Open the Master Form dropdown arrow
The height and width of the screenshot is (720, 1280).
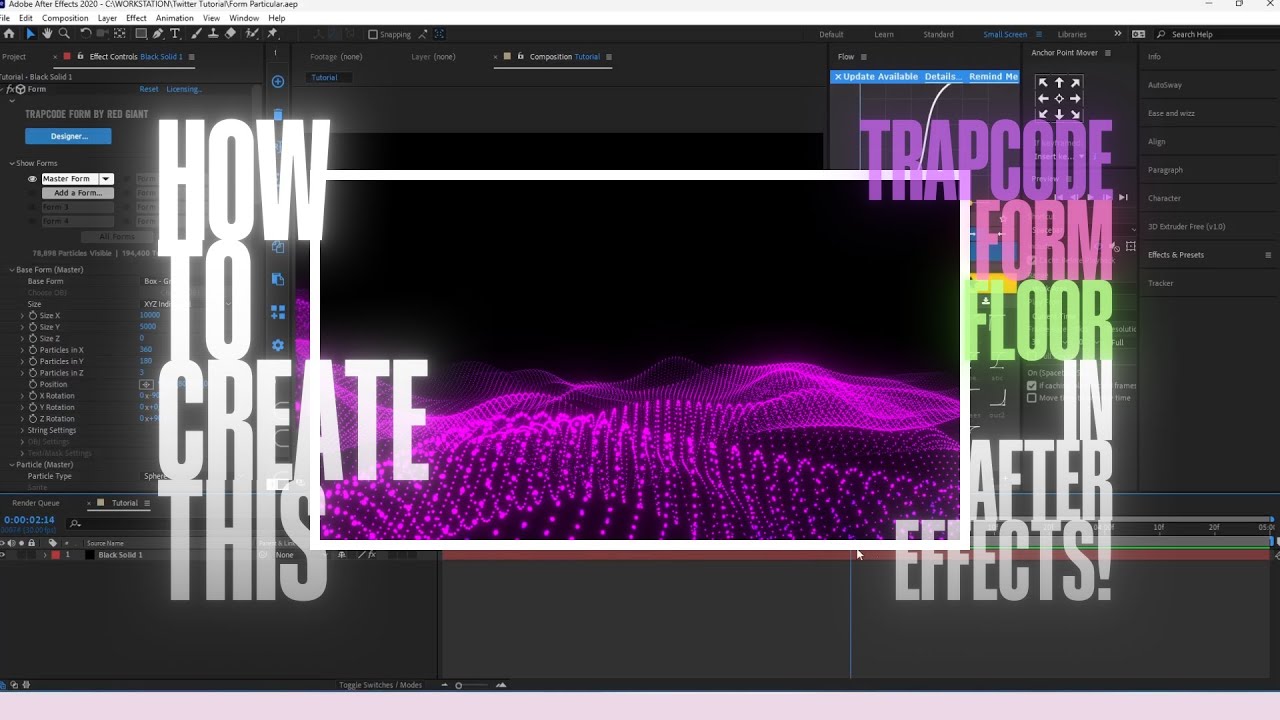coord(105,179)
